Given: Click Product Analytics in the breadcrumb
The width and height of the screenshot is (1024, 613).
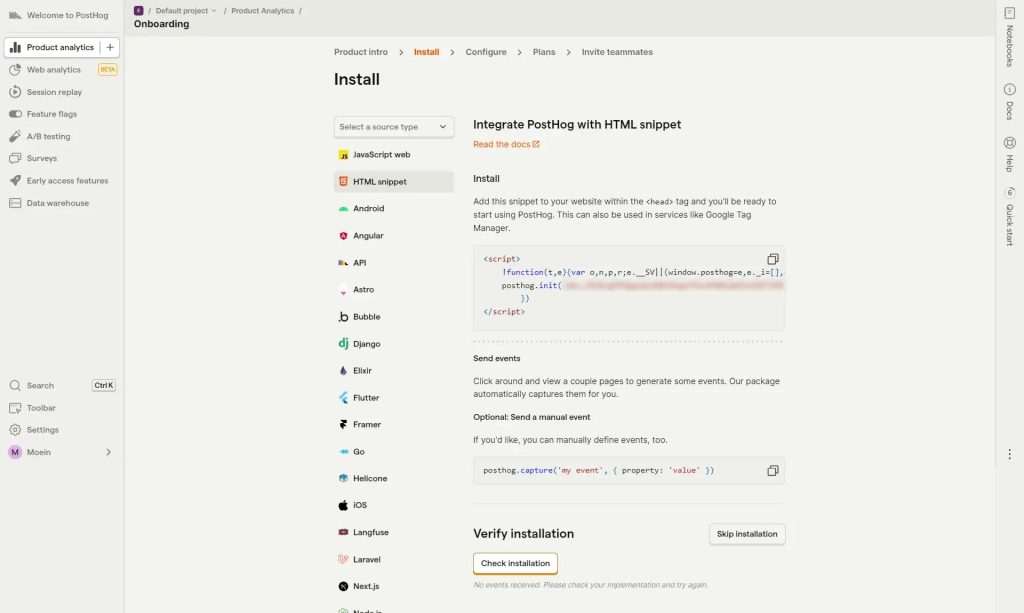Looking at the screenshot, I should tap(263, 10).
